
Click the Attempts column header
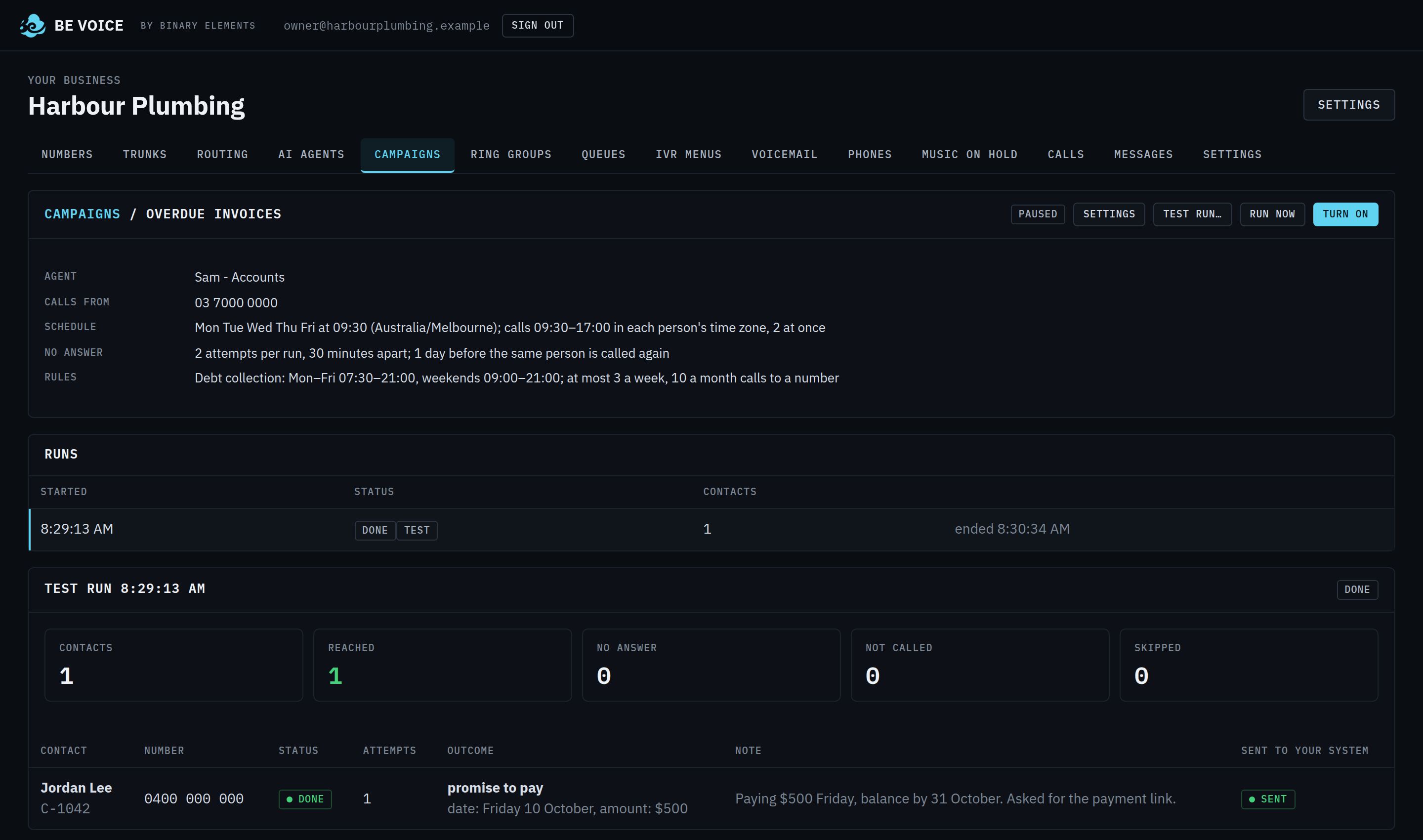(x=389, y=751)
